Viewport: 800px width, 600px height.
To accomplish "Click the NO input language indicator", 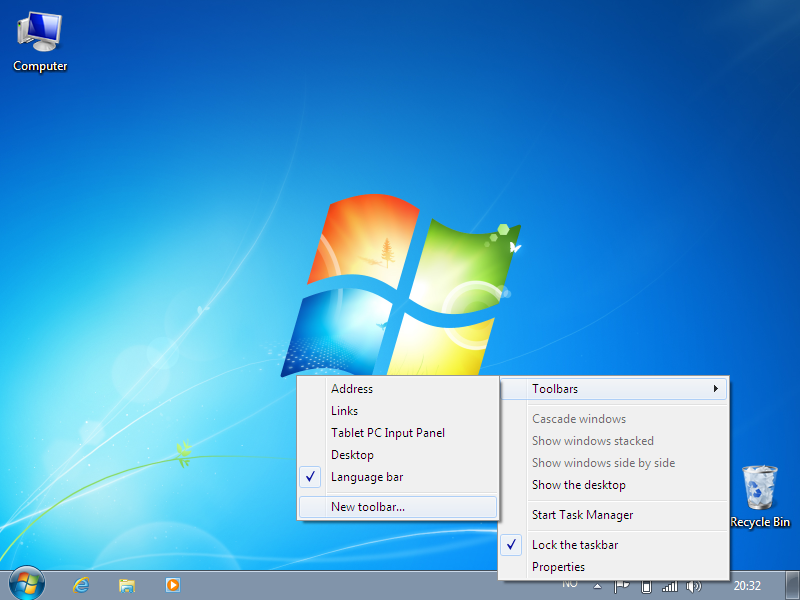I will (570, 584).
